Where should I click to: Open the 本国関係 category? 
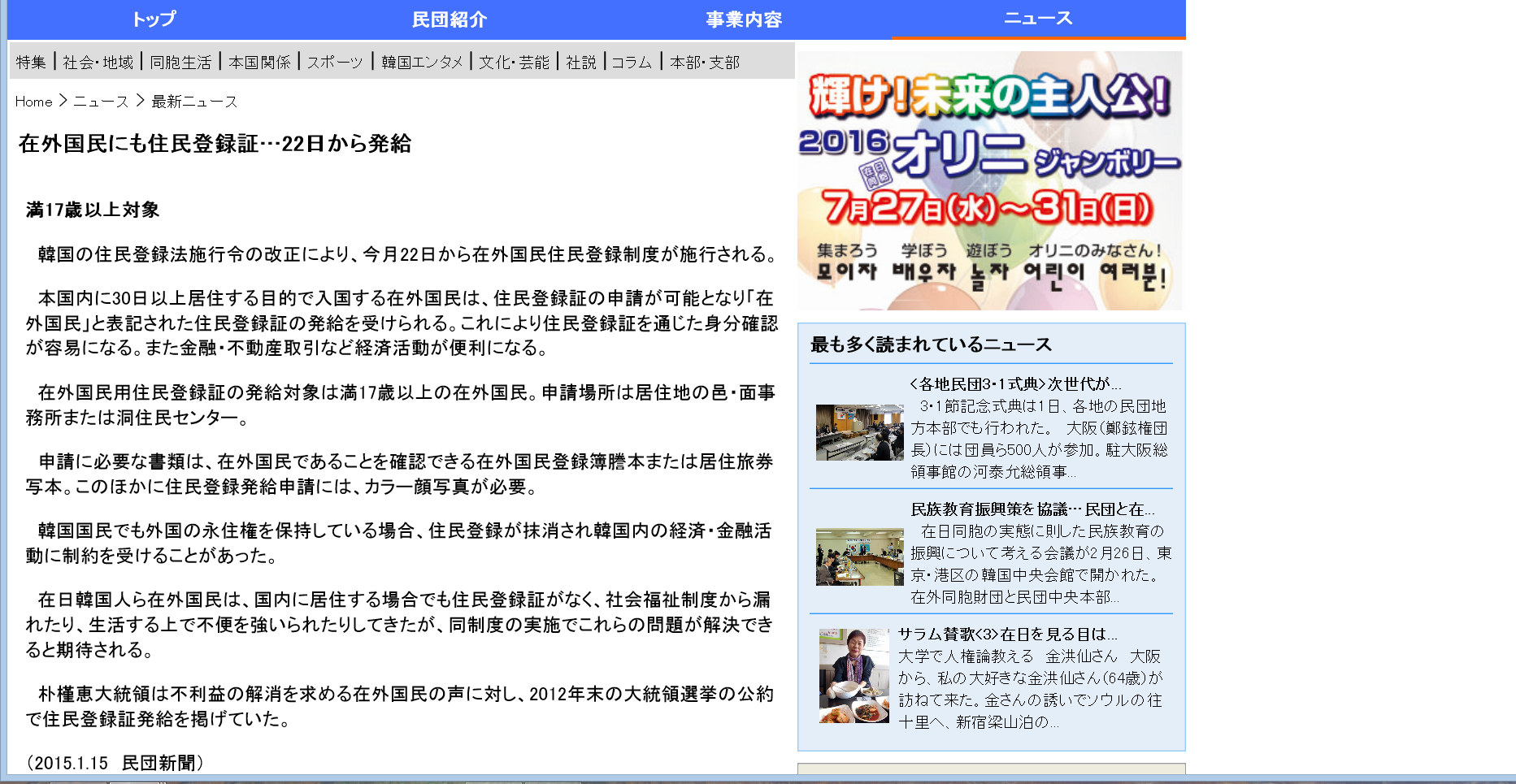click(x=261, y=62)
